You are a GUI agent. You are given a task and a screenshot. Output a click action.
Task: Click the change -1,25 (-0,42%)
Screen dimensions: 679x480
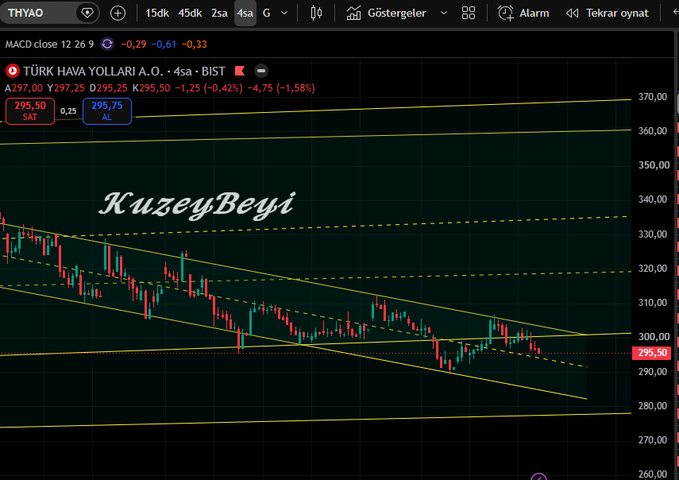(x=209, y=88)
